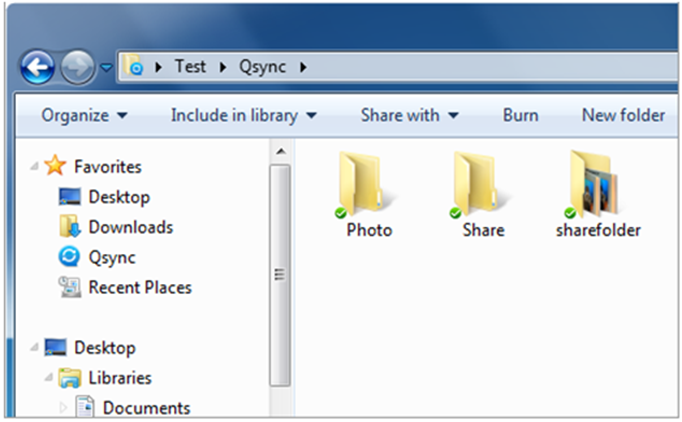Click the sharefolder folder name
Image resolution: width=682 pixels, height=422 pixels.
598,230
